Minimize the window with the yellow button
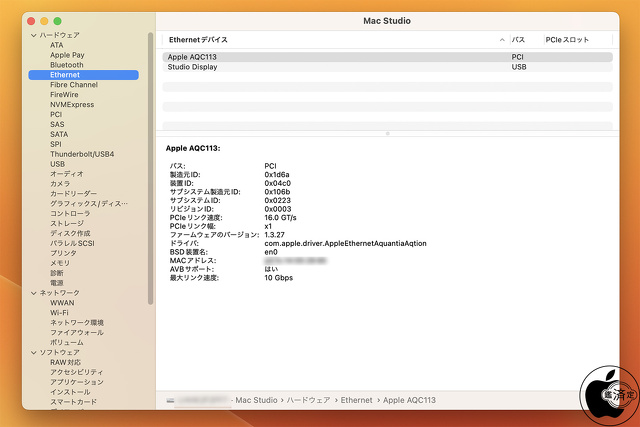Image resolution: width=640 pixels, height=427 pixels. point(44,21)
